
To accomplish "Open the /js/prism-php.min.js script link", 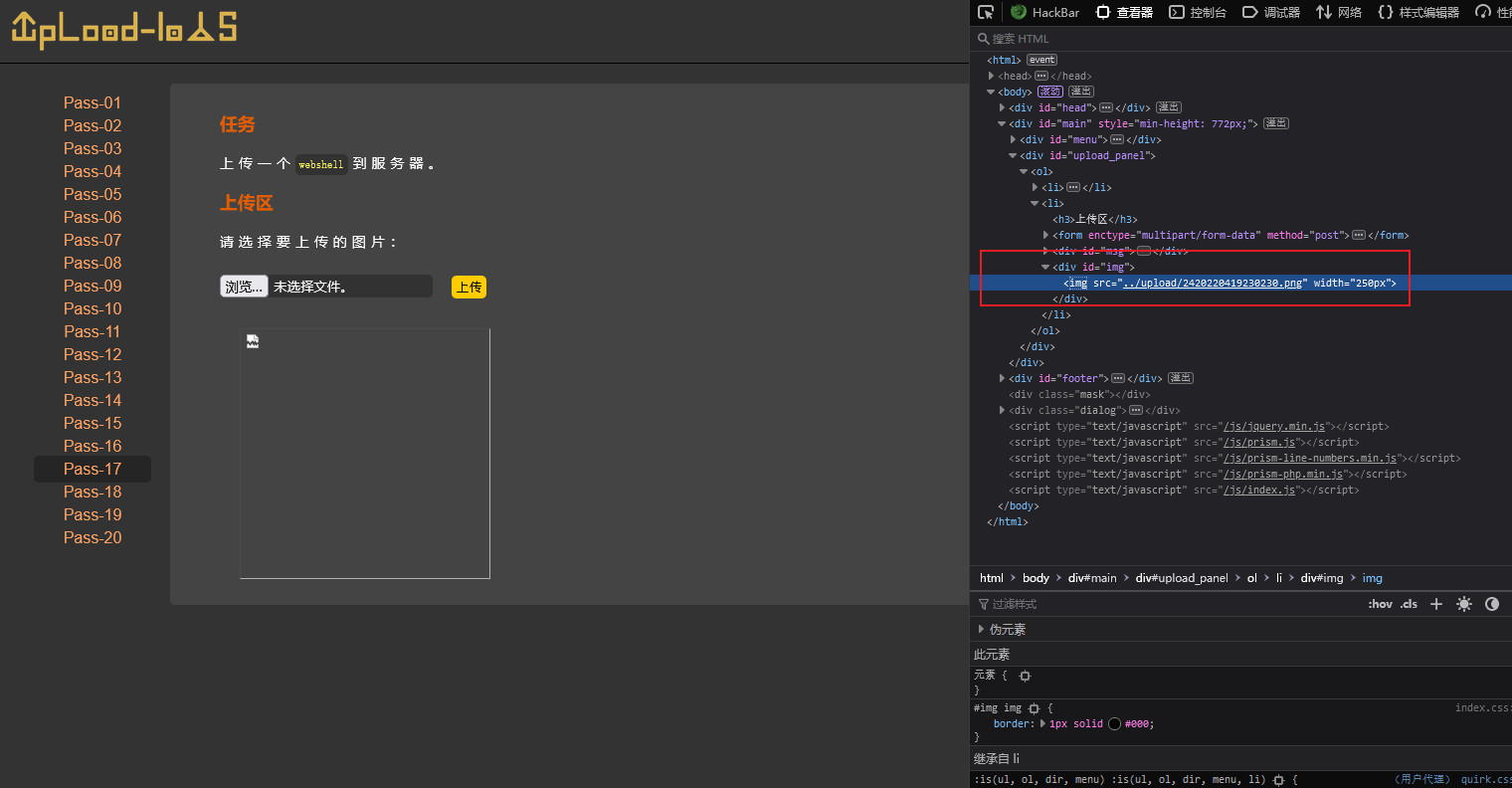I will coord(1283,474).
